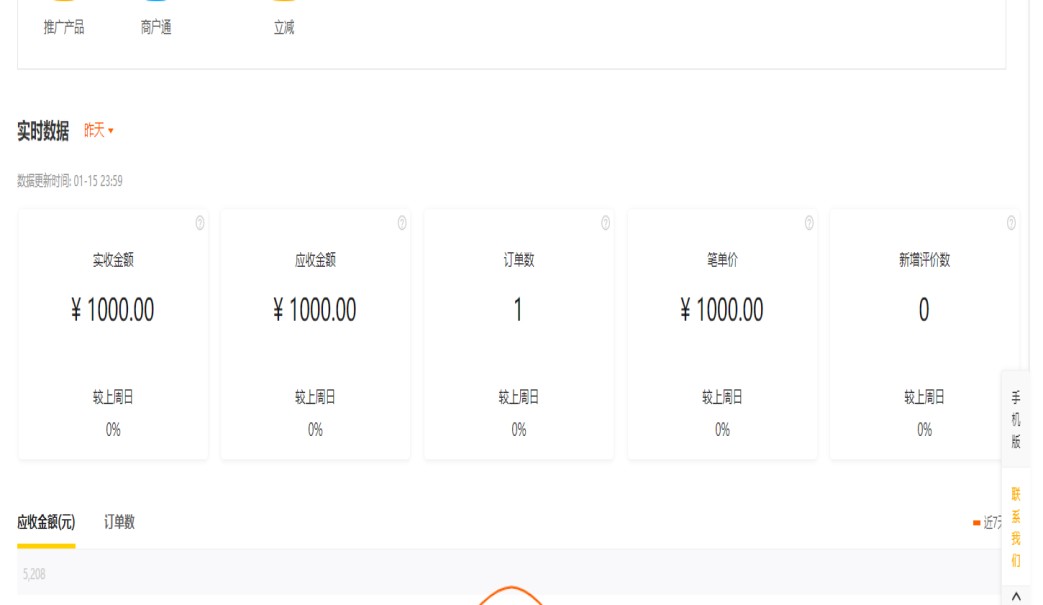Click the help icon on 订单数 card
Screen dimensions: 1043x605
point(605,223)
